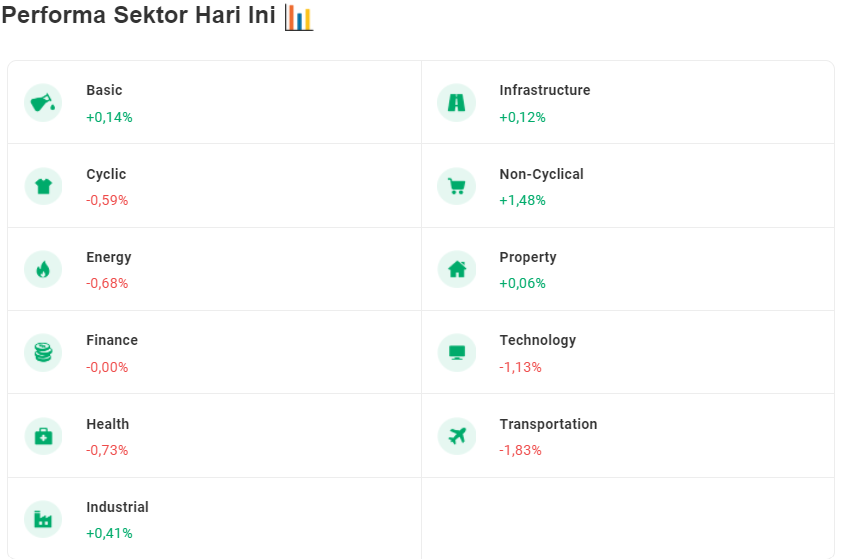Click the Health sector medical kit icon
This screenshot has height=559, width=841.
click(43, 436)
